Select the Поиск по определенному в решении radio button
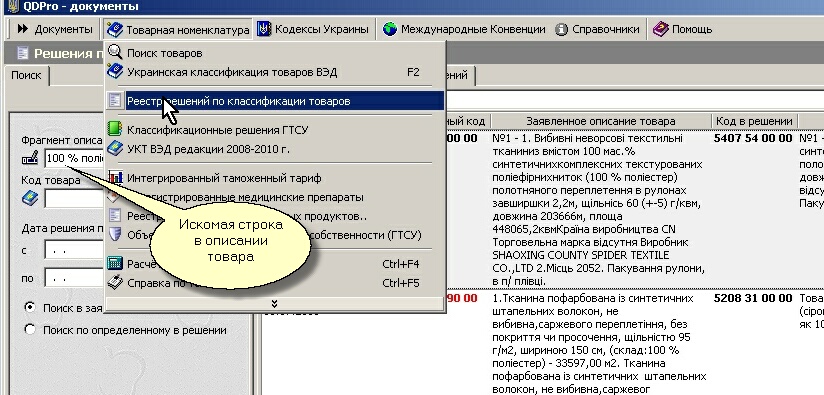Screen dimensions: 824x395 30,330
